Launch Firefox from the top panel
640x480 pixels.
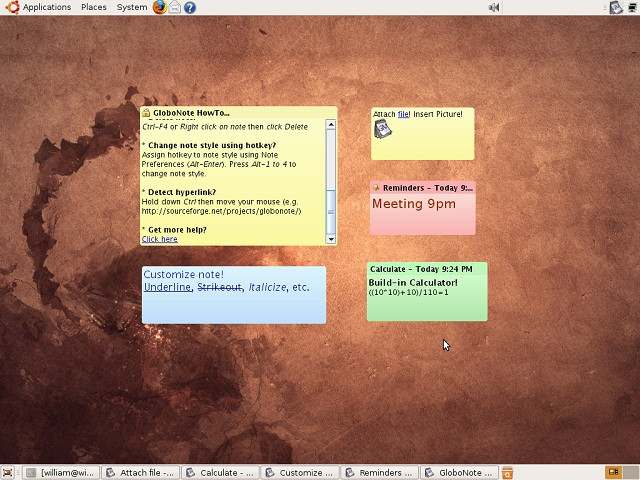click(160, 7)
